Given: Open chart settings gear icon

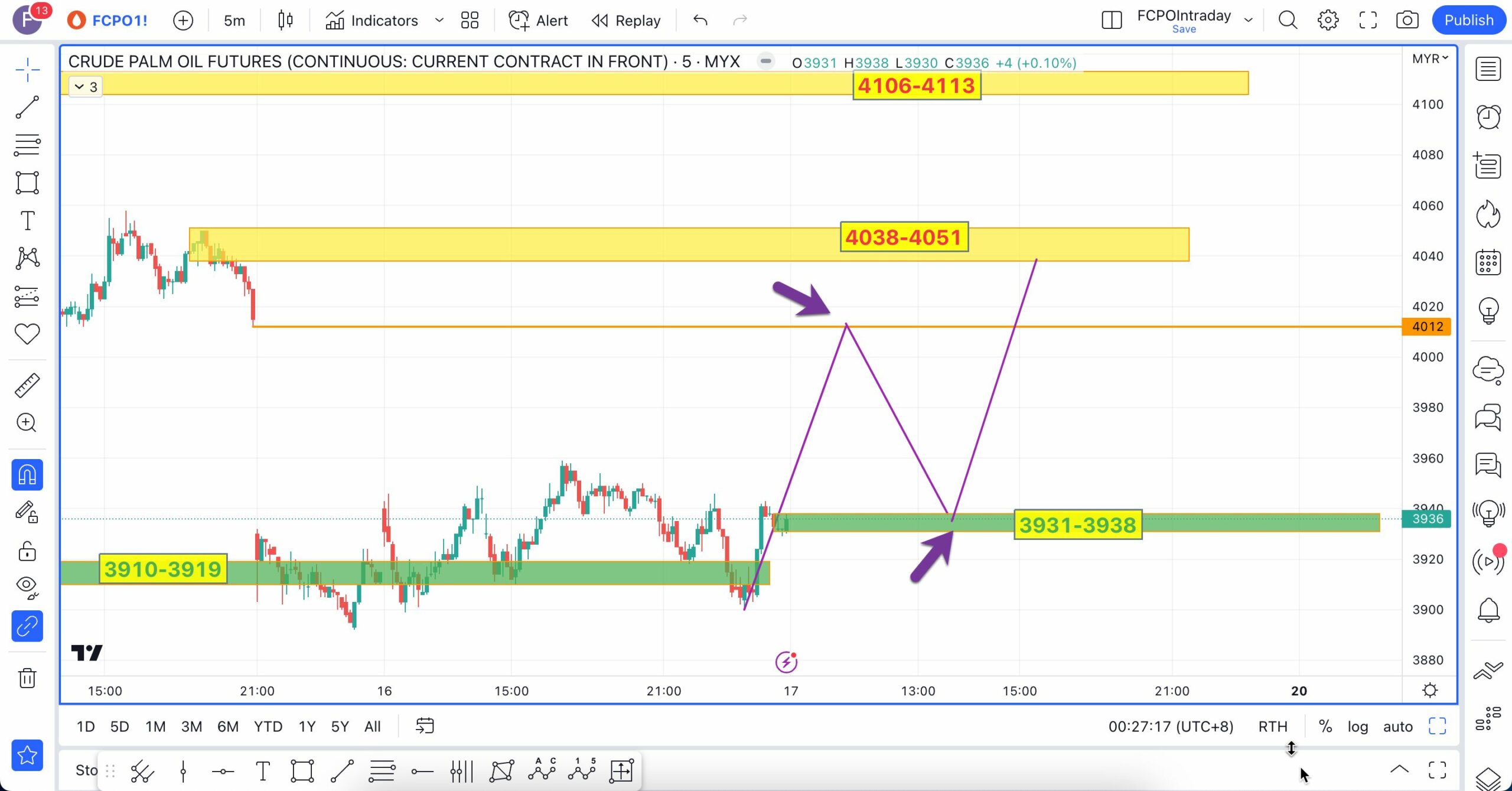Looking at the screenshot, I should click(x=1328, y=20).
